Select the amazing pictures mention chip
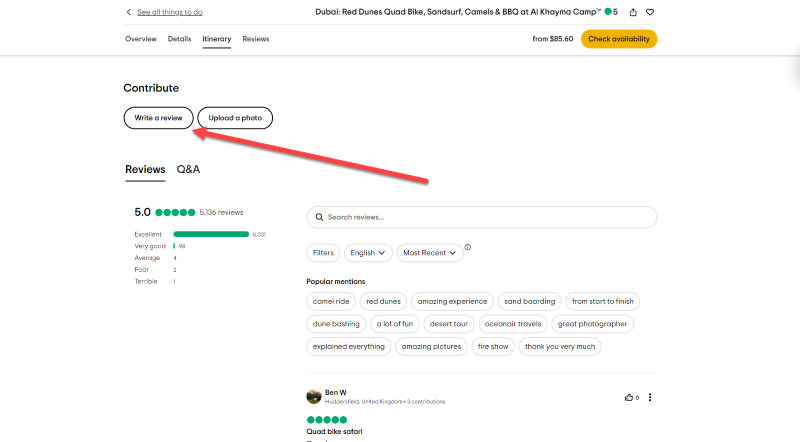This screenshot has height=442, width=800. [431, 347]
